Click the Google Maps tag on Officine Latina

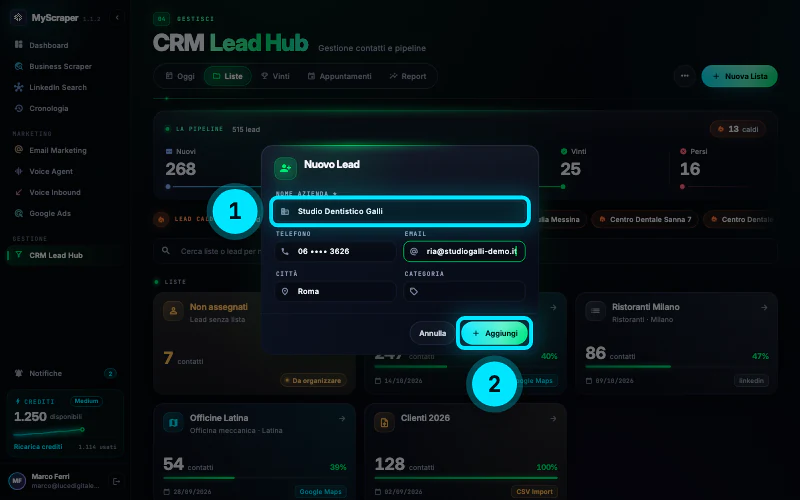(x=320, y=492)
